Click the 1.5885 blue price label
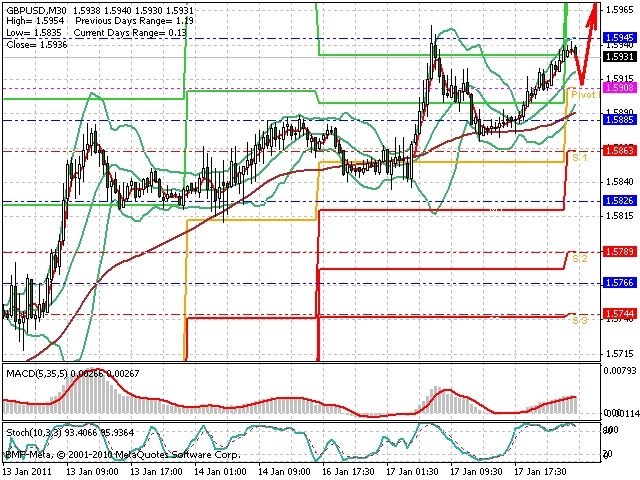 (x=620, y=120)
